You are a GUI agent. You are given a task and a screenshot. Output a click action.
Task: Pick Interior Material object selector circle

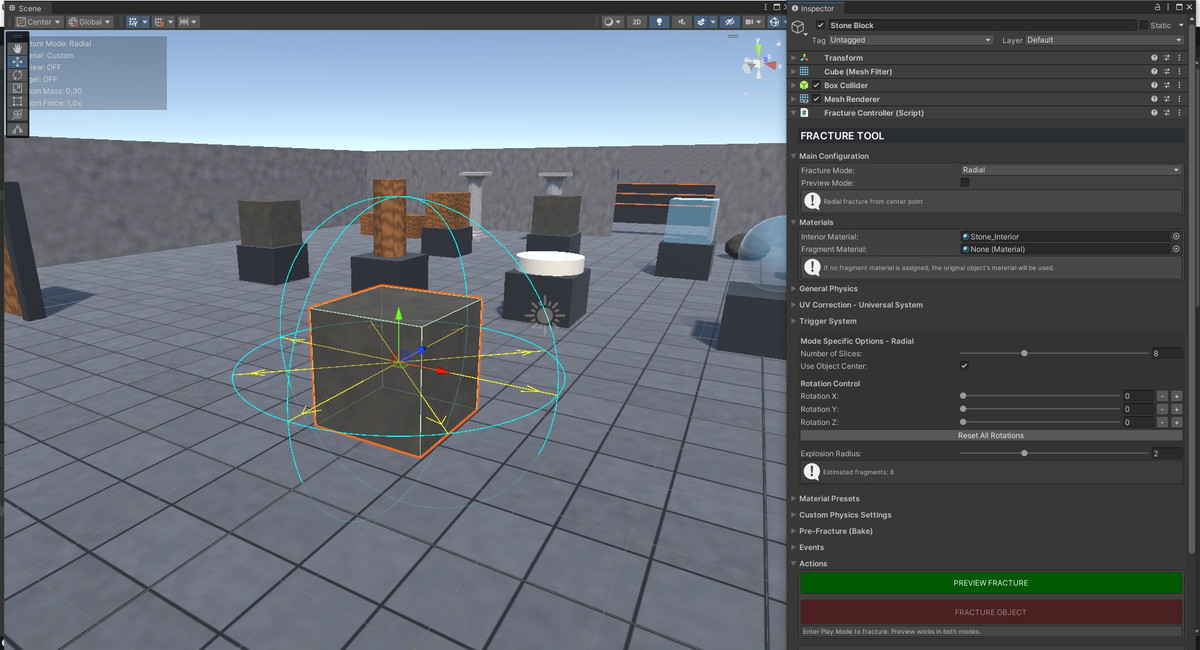click(x=1176, y=236)
